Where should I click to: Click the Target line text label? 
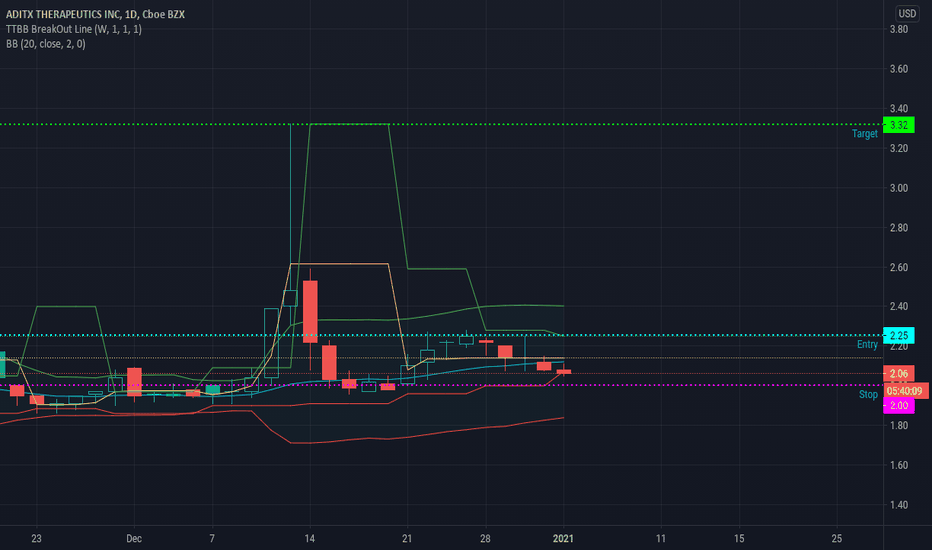865,134
